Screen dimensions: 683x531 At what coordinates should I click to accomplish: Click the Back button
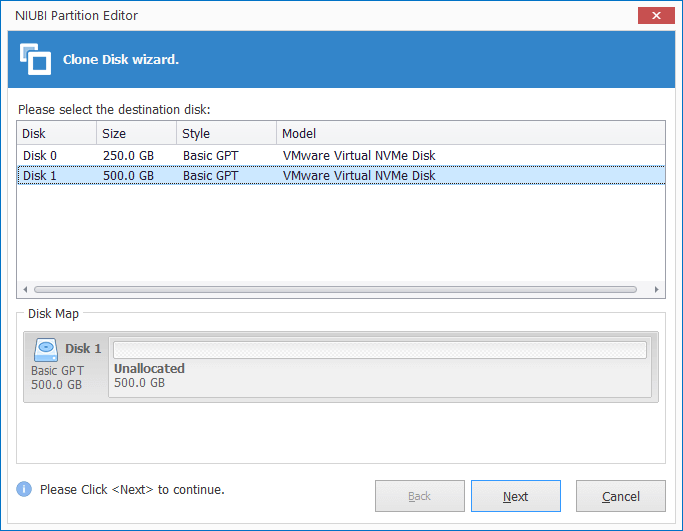click(419, 496)
